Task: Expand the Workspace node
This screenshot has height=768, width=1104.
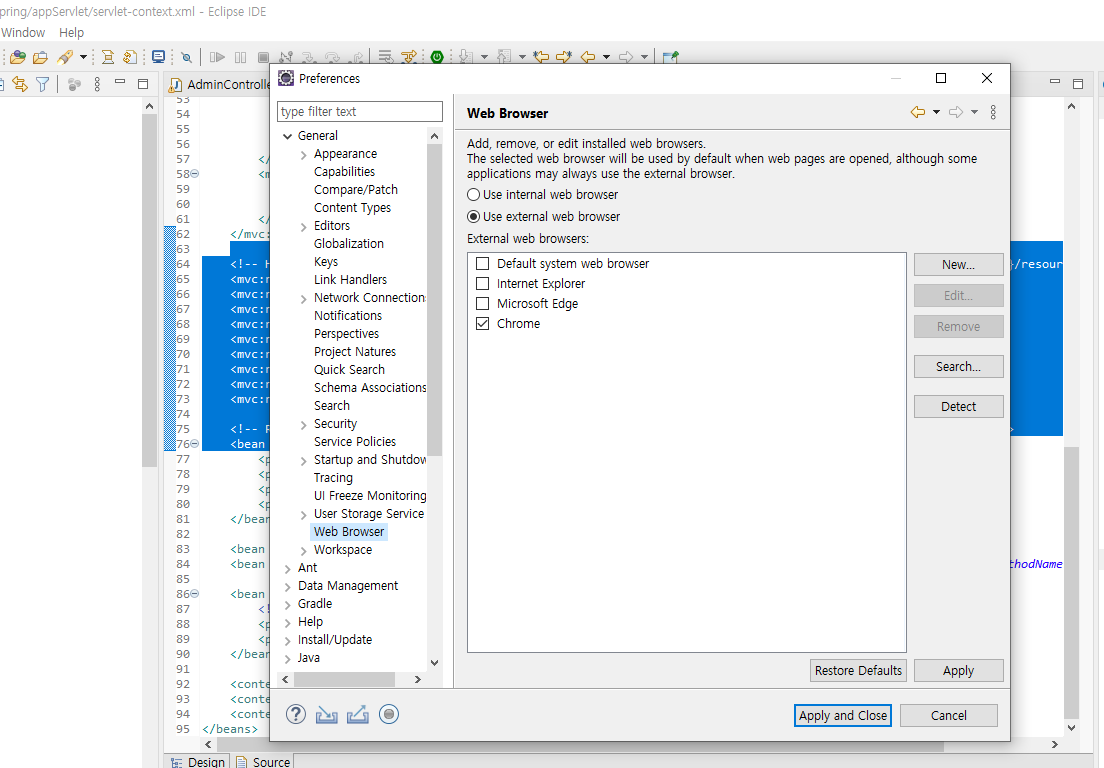Action: [303, 550]
